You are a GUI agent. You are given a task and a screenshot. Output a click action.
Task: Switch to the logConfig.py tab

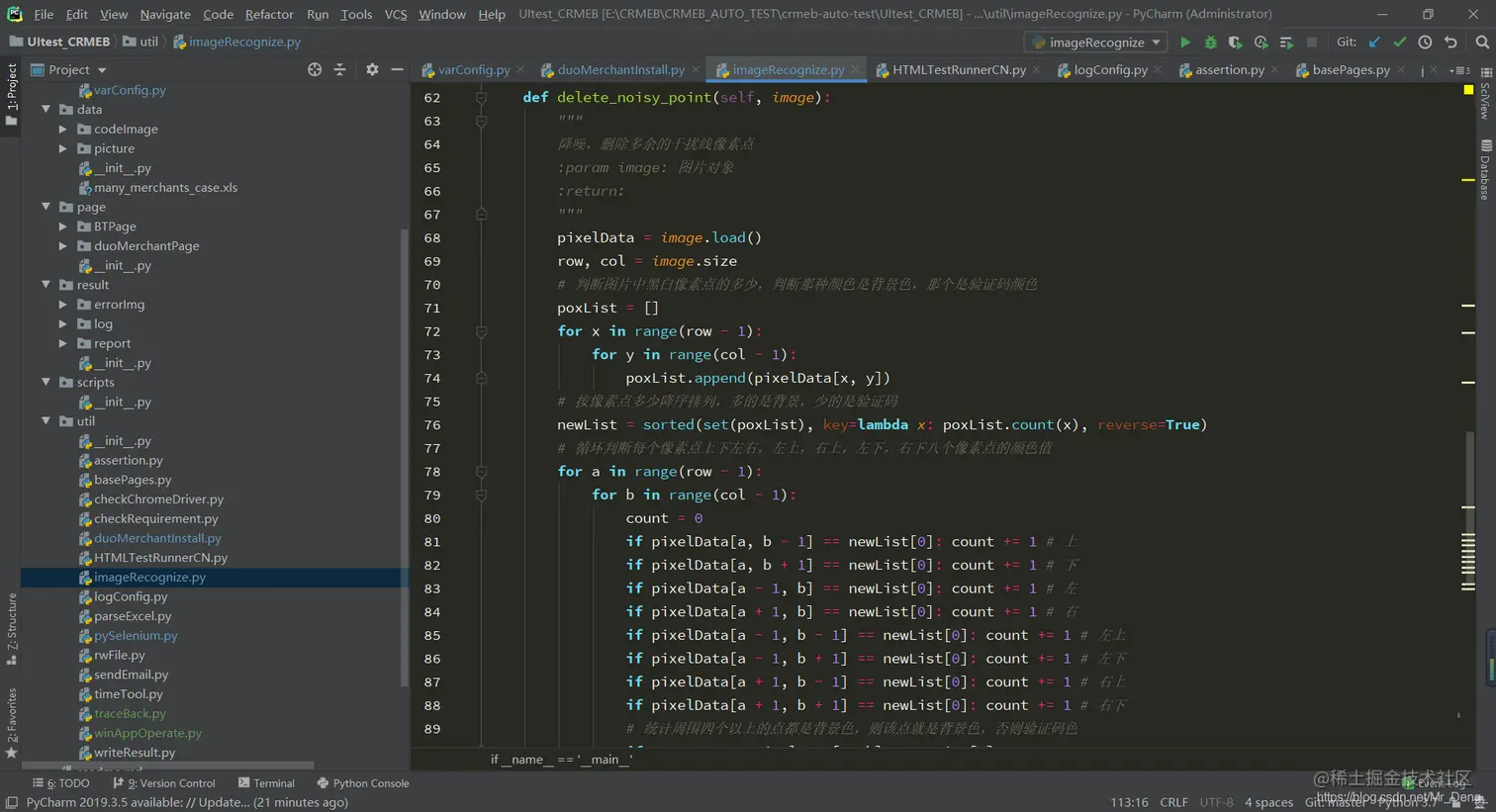coord(1109,70)
